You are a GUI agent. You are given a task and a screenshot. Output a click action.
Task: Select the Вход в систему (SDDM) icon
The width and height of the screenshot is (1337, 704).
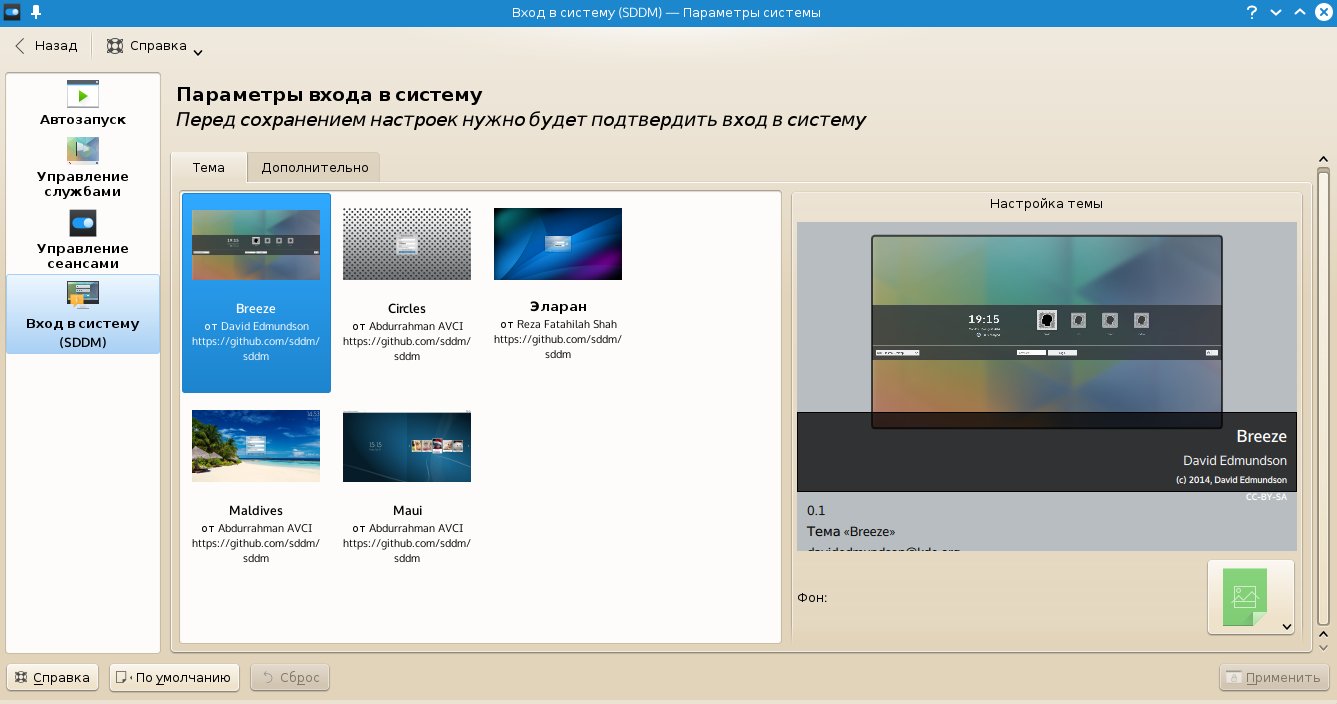(83, 295)
